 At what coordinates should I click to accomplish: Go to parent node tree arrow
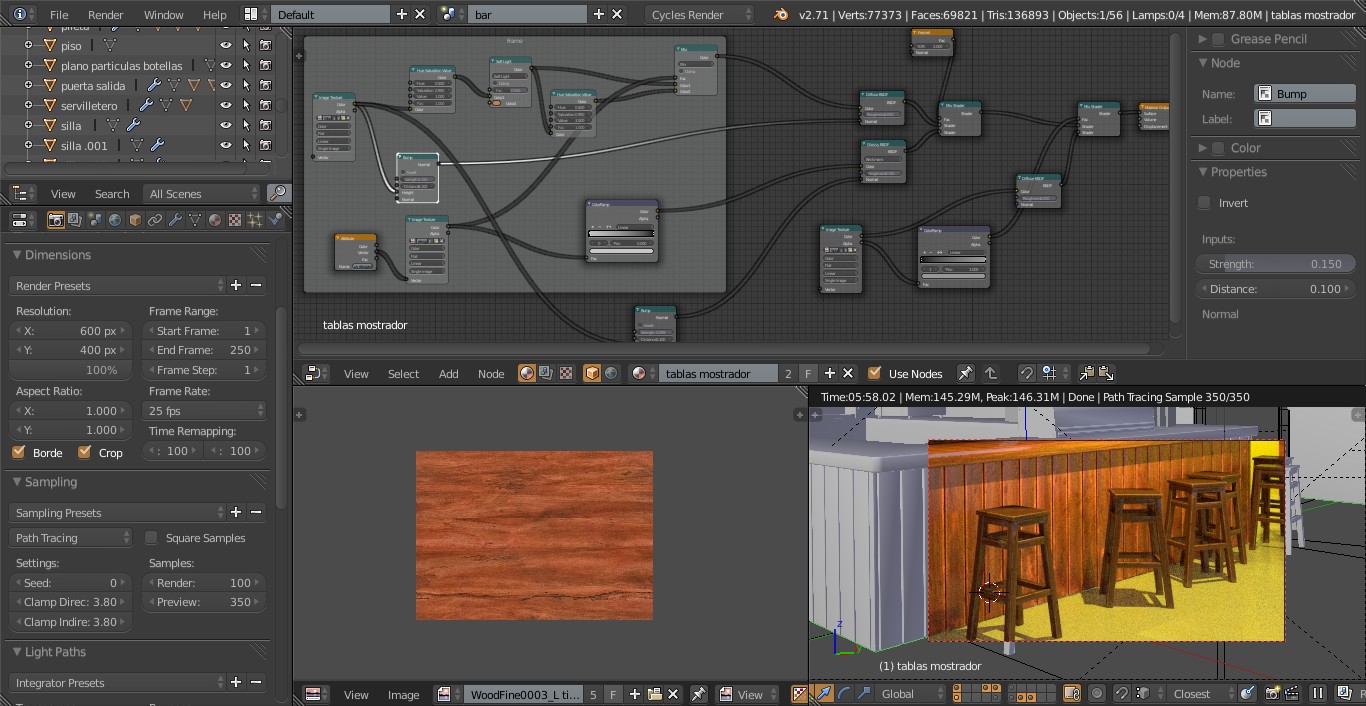(x=991, y=373)
